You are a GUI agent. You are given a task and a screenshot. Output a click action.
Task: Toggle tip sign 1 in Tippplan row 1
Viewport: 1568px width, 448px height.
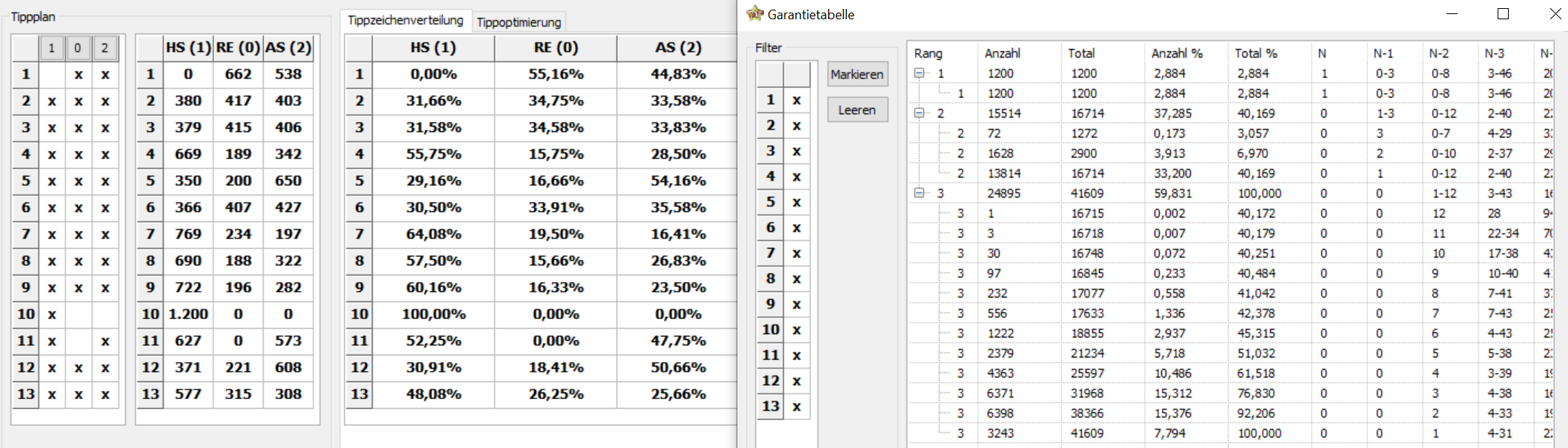coord(52,74)
